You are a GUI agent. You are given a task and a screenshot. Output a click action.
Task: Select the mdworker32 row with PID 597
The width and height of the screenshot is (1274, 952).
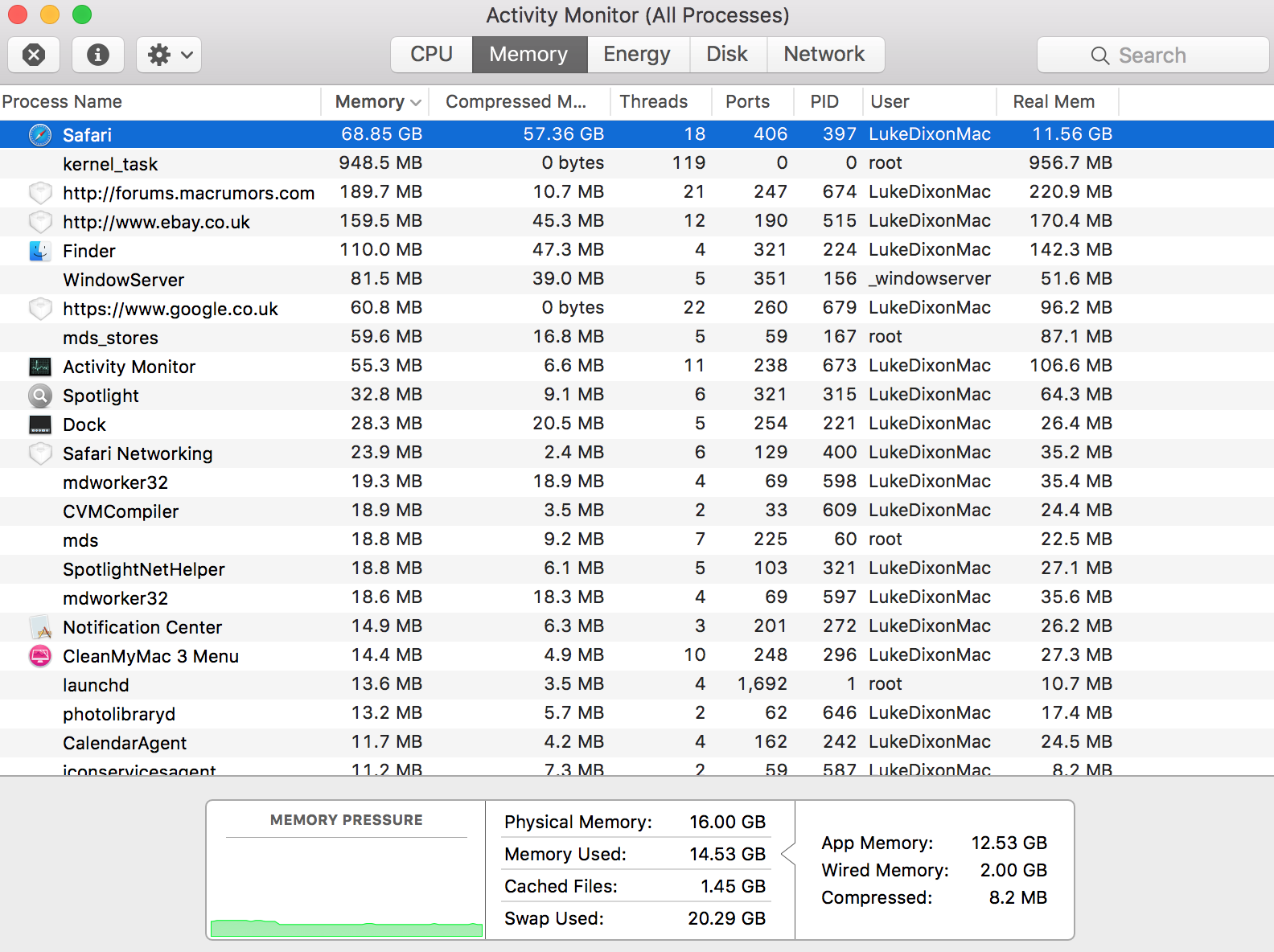tap(637, 598)
